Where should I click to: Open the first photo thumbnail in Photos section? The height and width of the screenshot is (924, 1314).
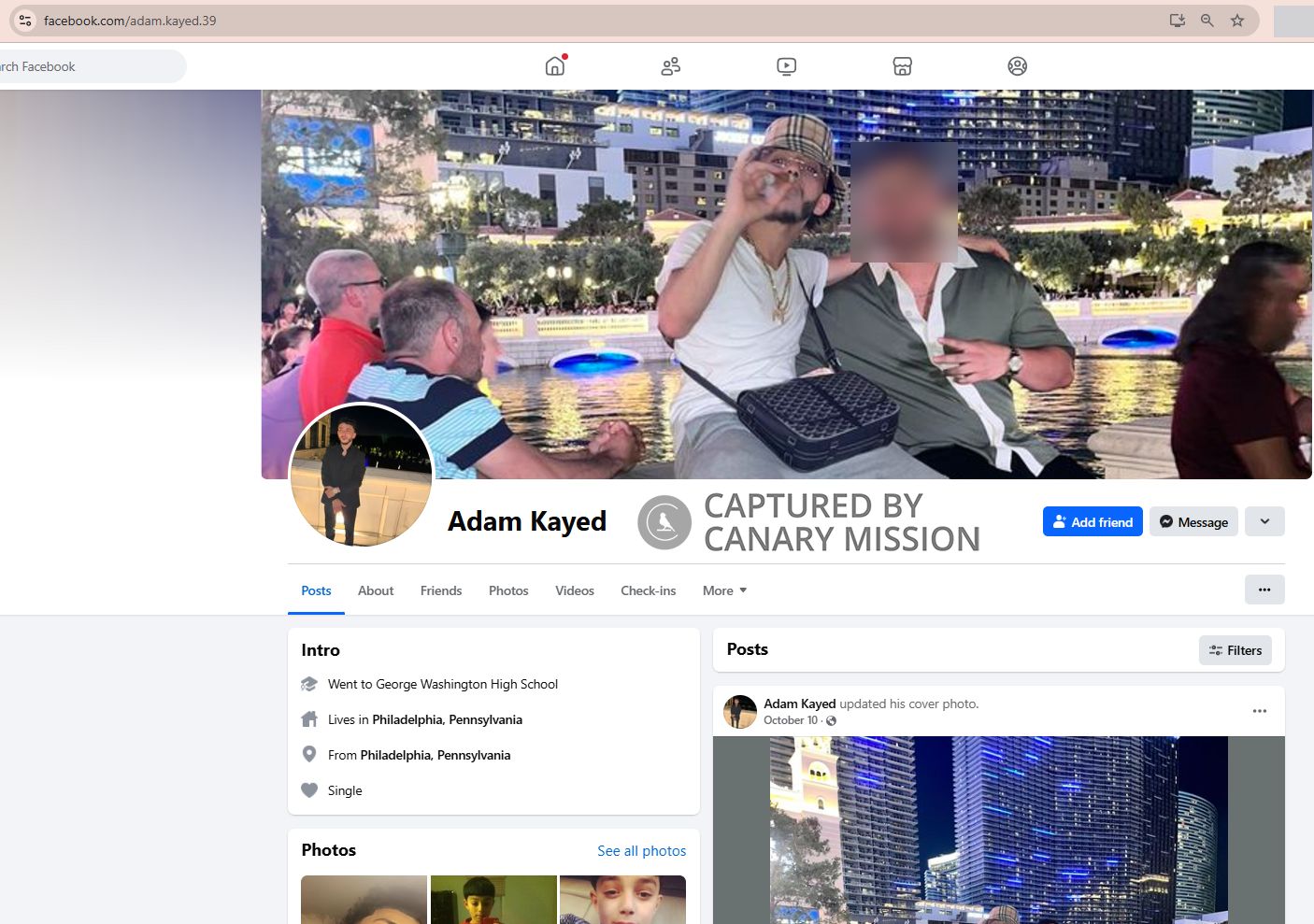tap(364, 900)
